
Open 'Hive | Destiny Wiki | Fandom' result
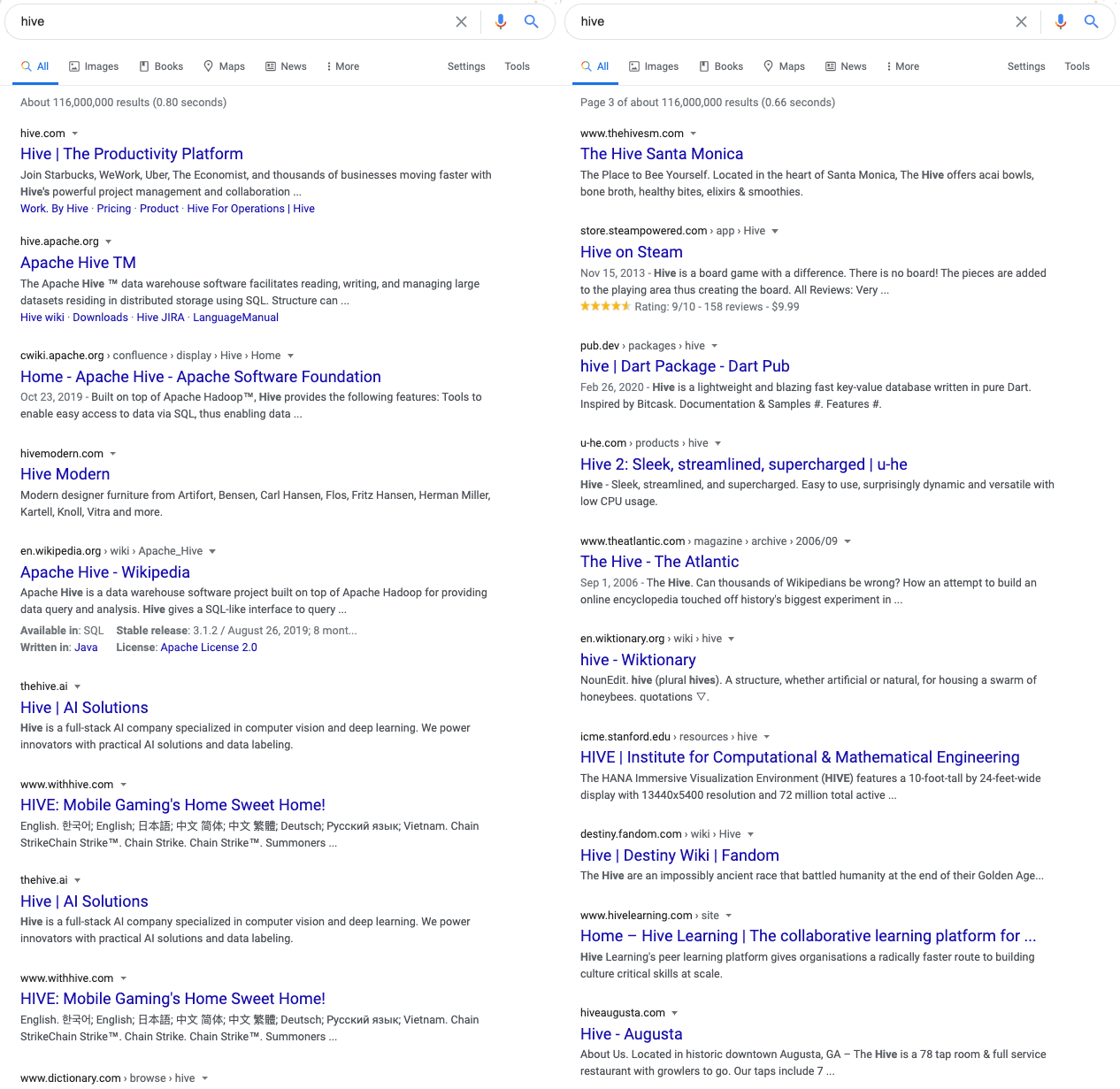(x=679, y=855)
